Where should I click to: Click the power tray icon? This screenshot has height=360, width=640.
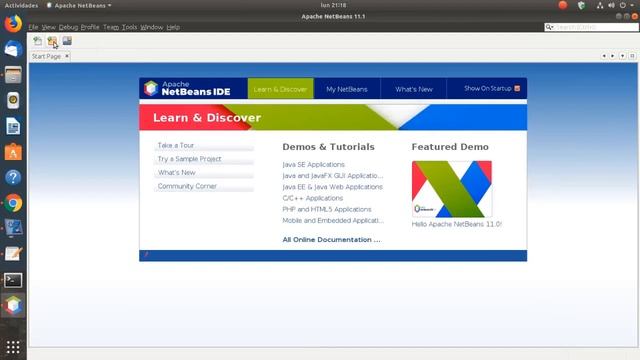tap(622, 5)
